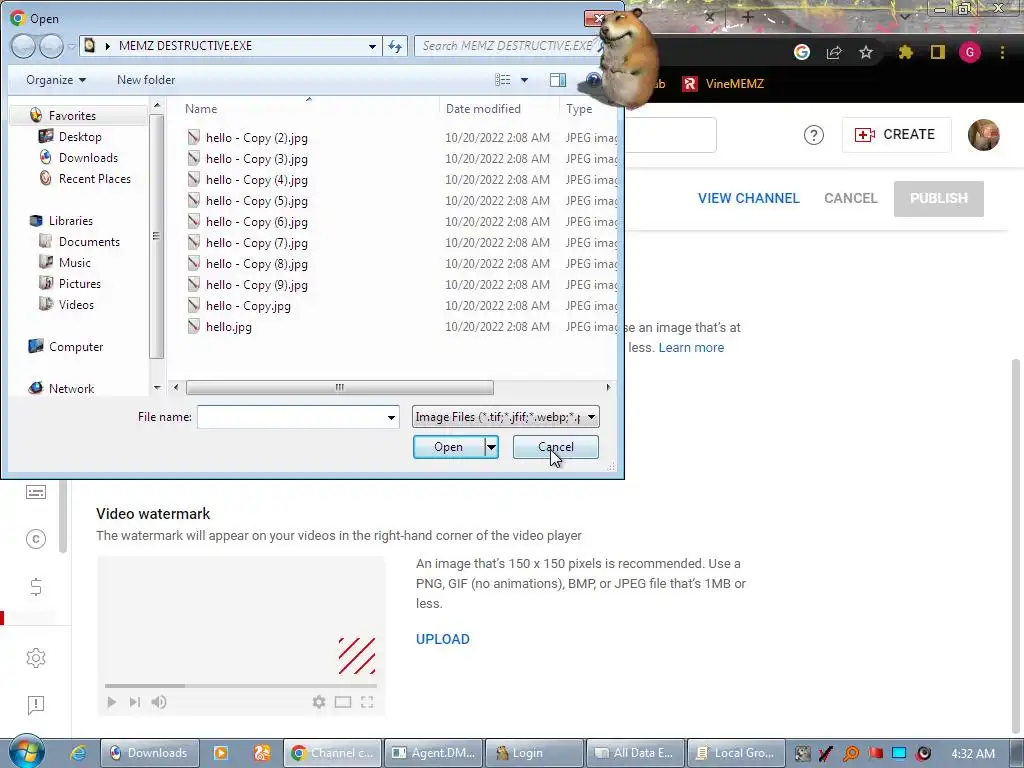Toggle the preview pane icon
This screenshot has width=1024, height=768.
pos(558,80)
